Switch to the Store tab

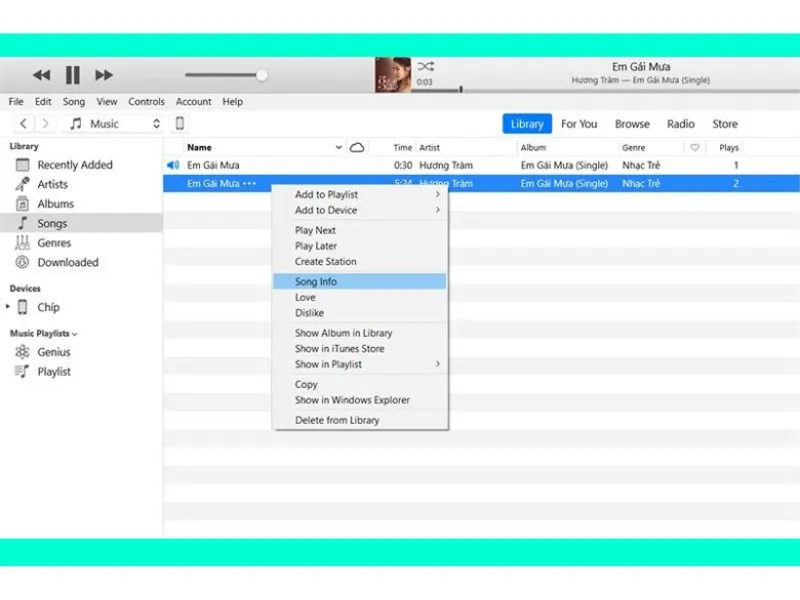click(x=725, y=124)
